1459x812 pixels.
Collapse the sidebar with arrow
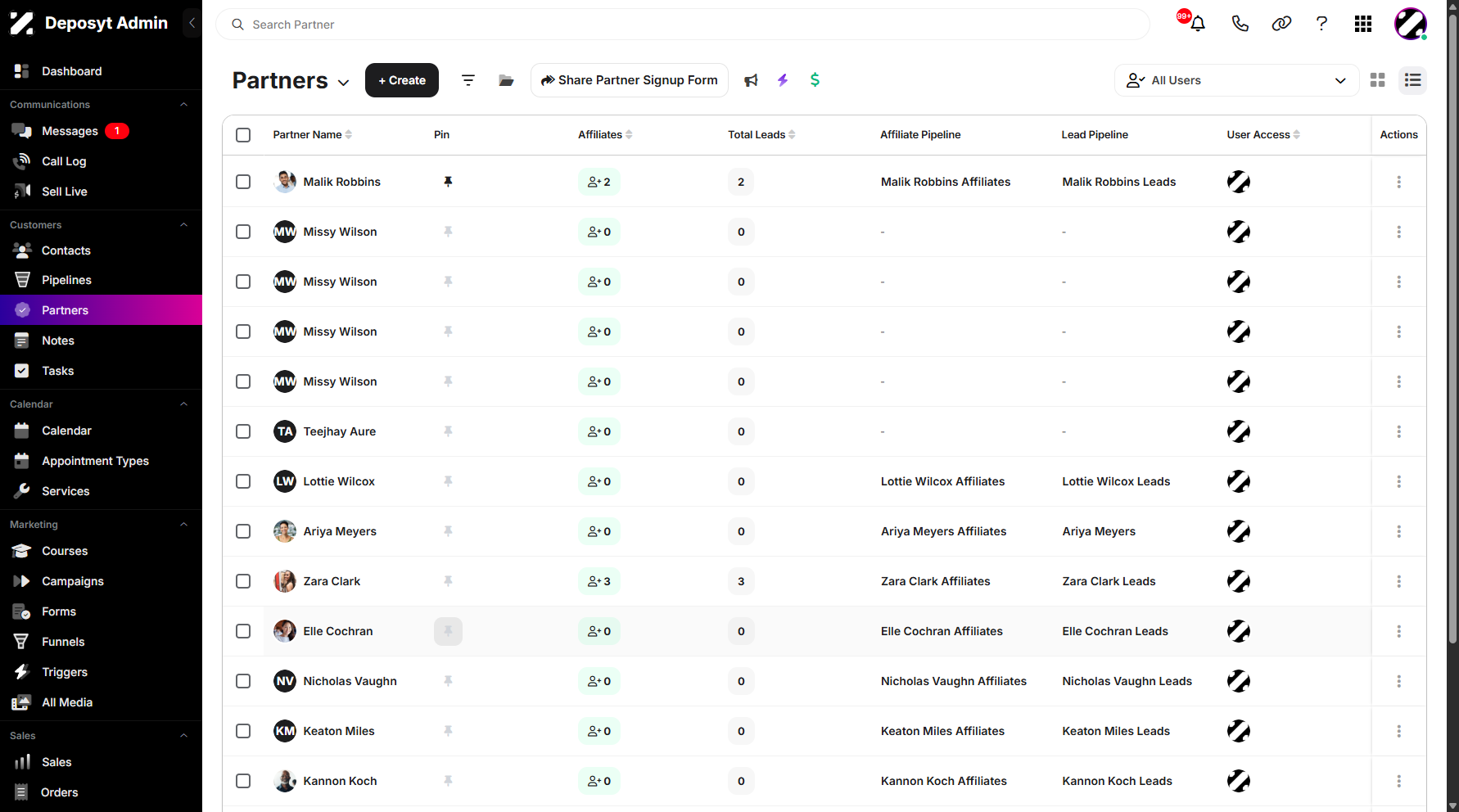point(192,23)
